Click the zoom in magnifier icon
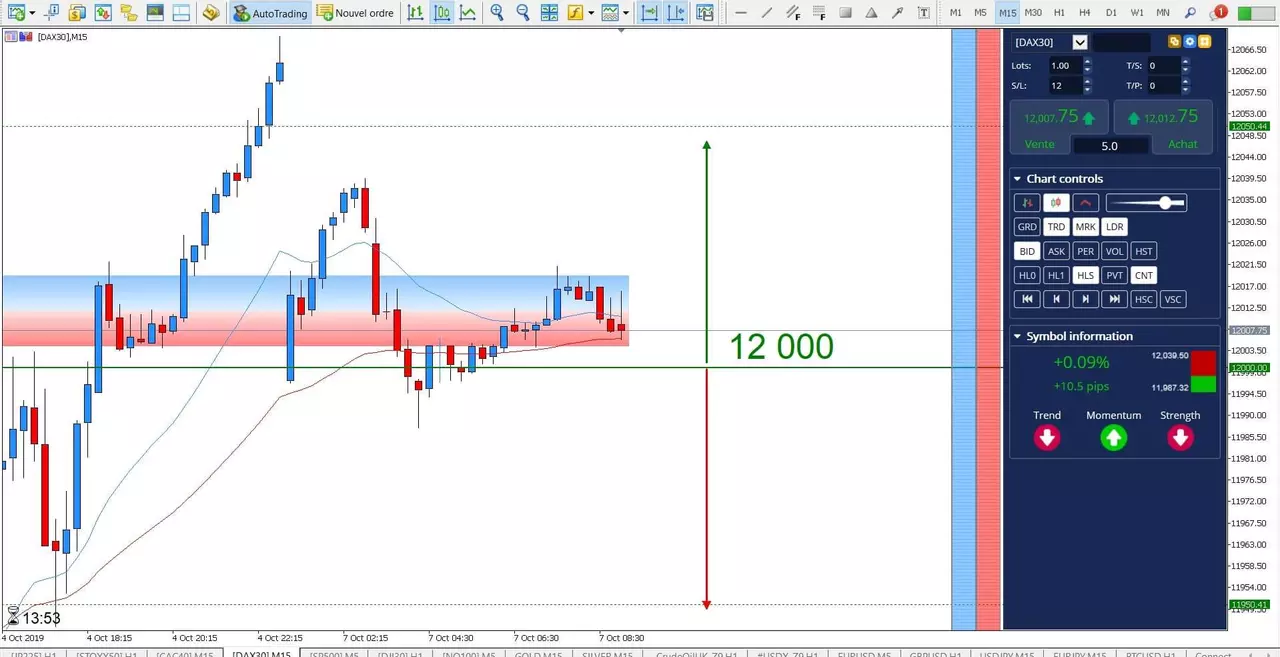Image resolution: width=1280 pixels, height=657 pixels. [x=497, y=13]
